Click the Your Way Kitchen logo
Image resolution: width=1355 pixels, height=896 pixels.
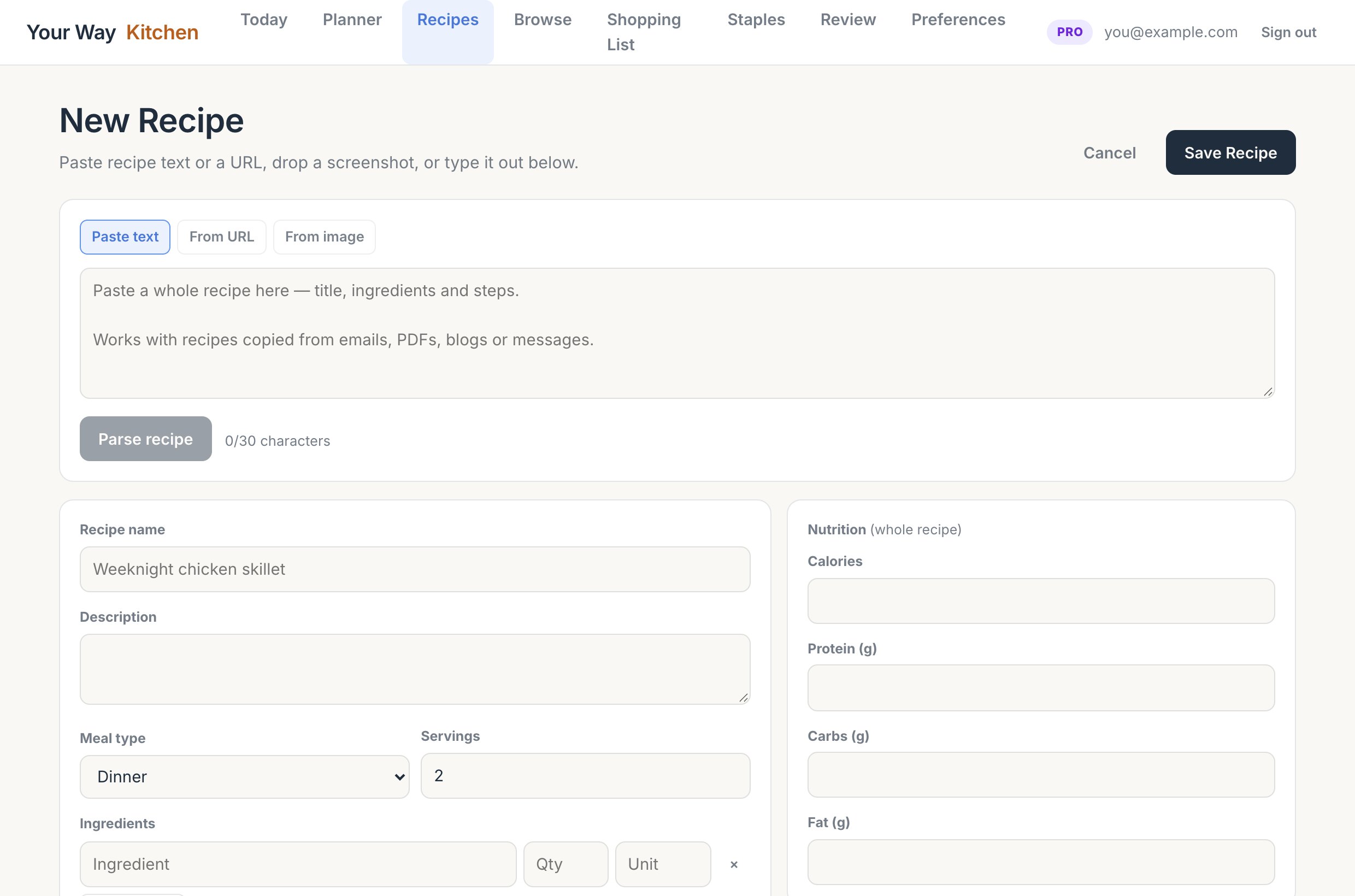pos(113,33)
